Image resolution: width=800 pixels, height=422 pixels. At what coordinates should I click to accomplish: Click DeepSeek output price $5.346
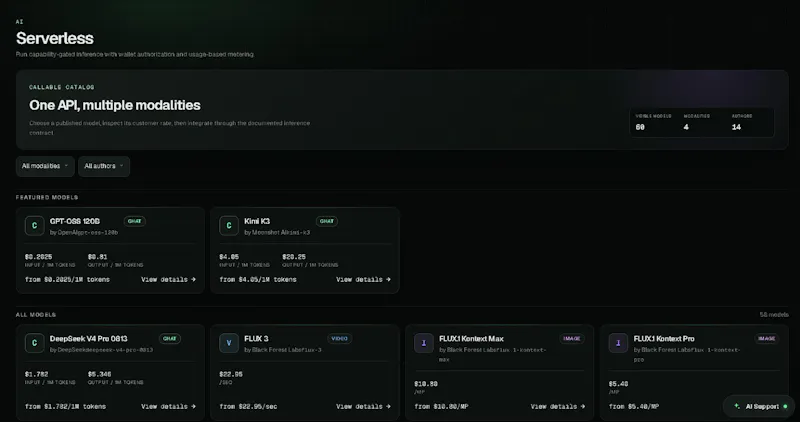point(99,375)
